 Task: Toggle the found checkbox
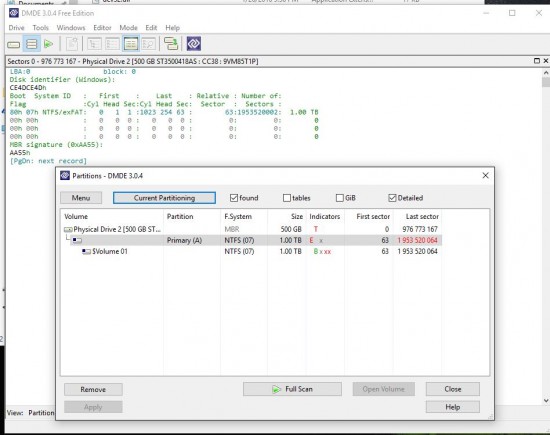pyautogui.click(x=234, y=198)
